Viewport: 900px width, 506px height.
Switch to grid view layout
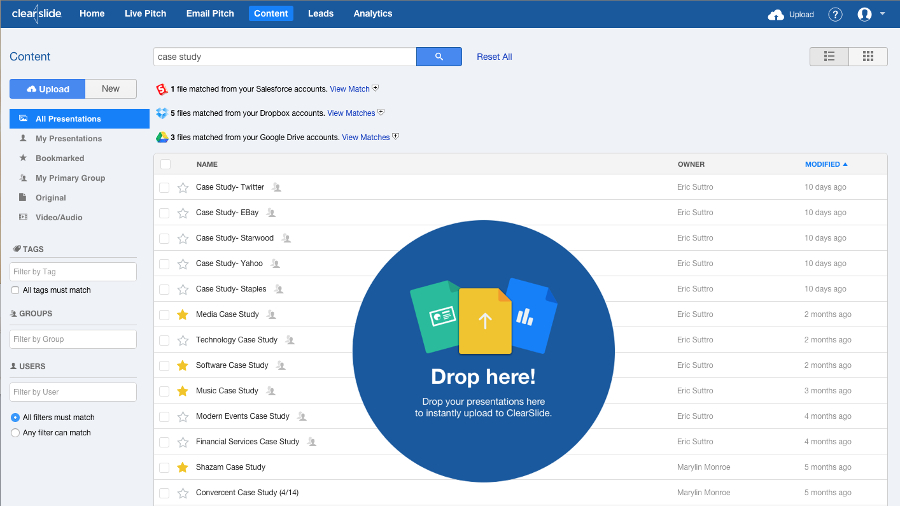[868, 56]
